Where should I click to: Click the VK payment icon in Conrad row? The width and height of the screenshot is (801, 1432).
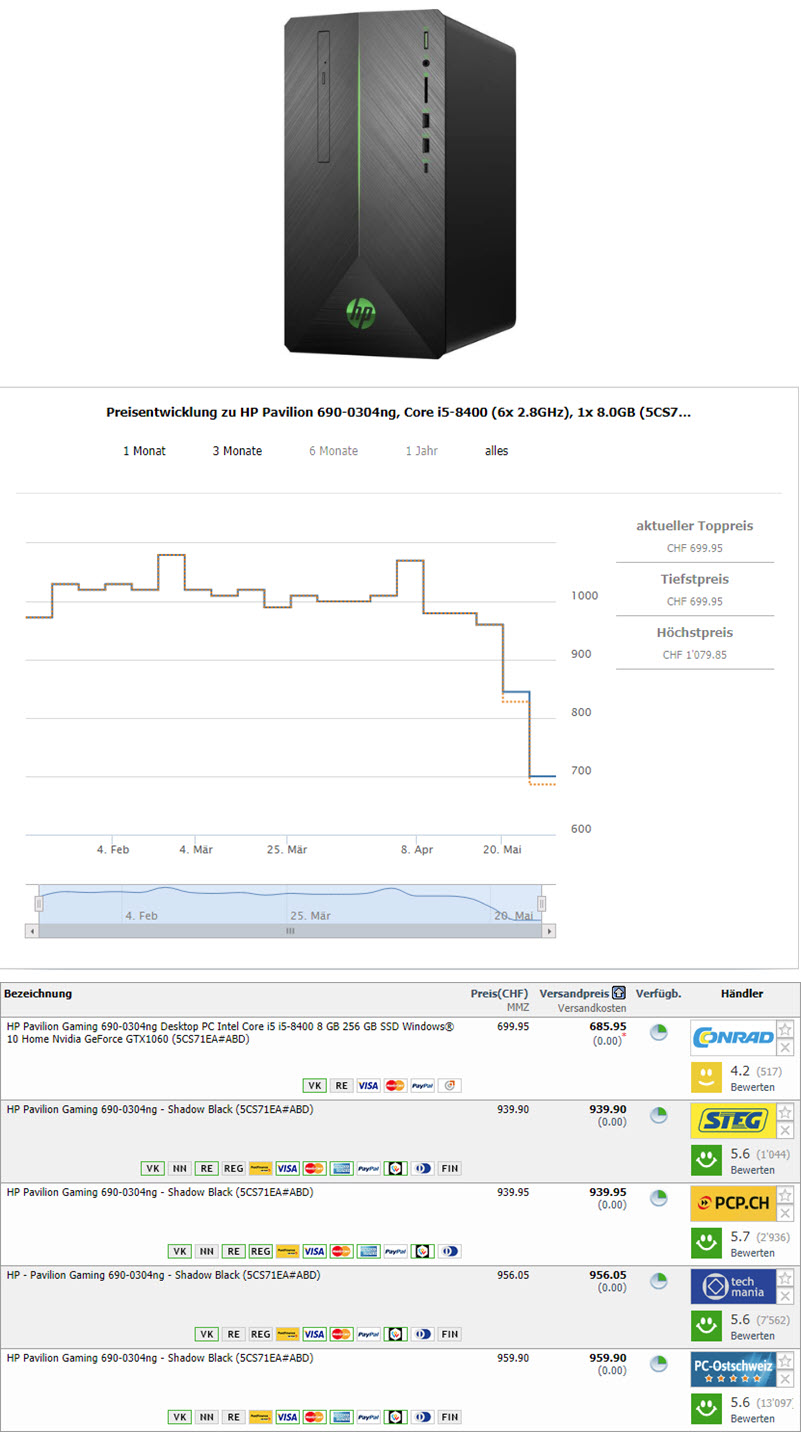click(314, 1085)
